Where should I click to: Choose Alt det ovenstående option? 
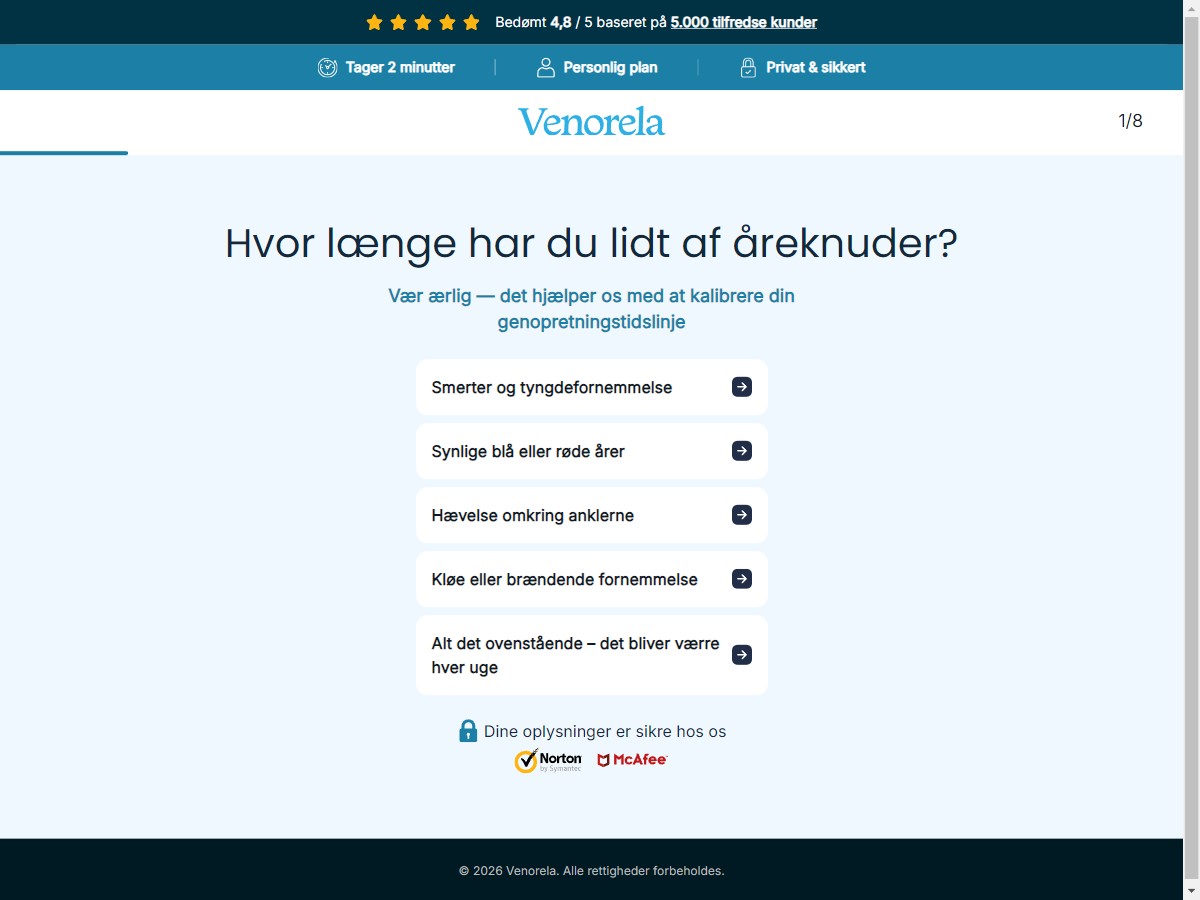point(592,655)
